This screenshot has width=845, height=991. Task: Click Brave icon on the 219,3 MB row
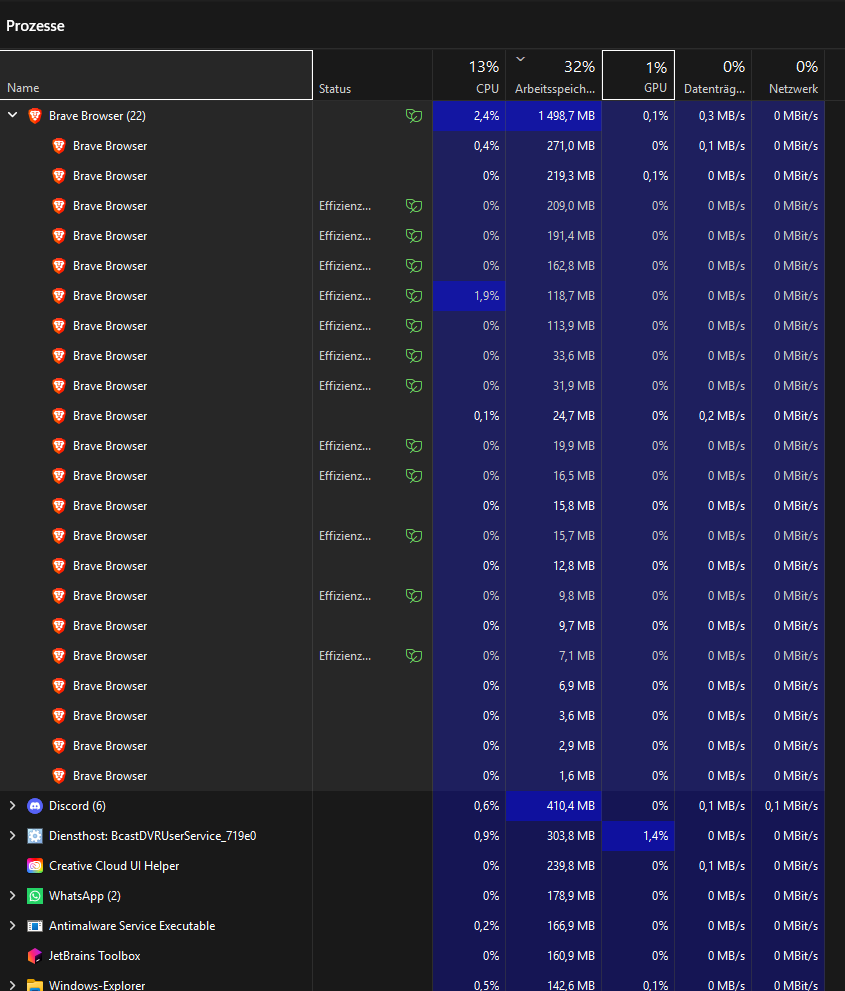pyautogui.click(x=59, y=176)
